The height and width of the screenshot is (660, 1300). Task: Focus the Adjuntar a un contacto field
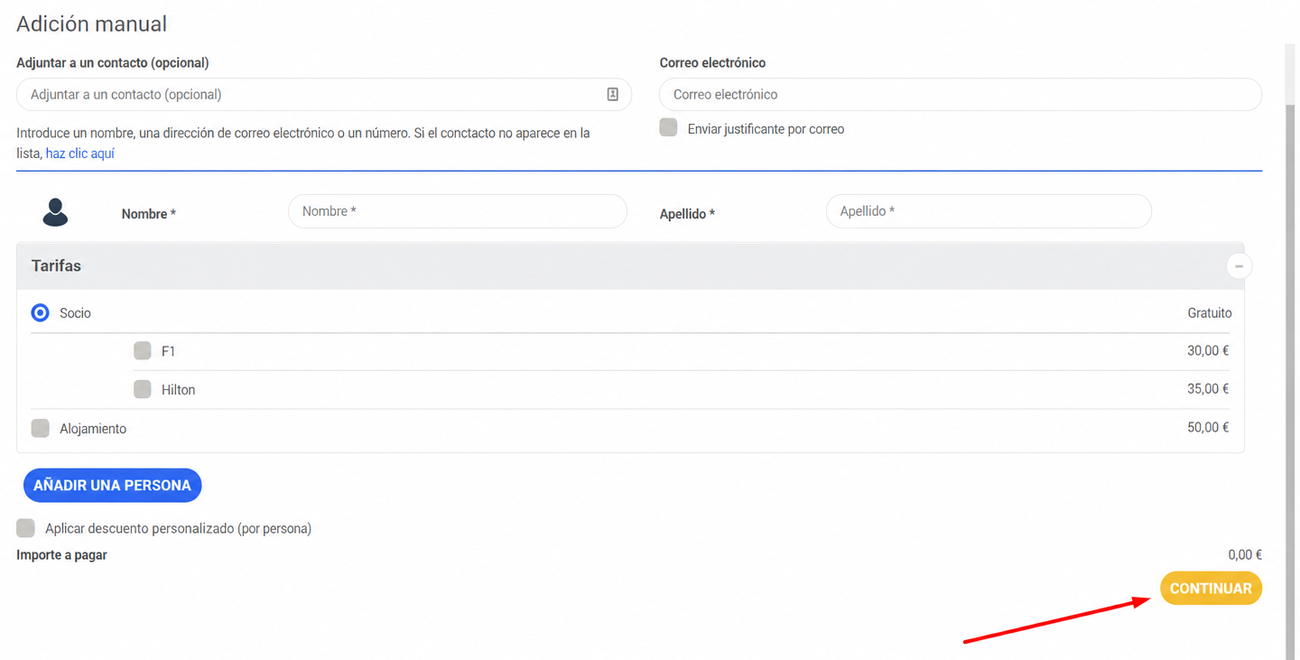(x=324, y=94)
